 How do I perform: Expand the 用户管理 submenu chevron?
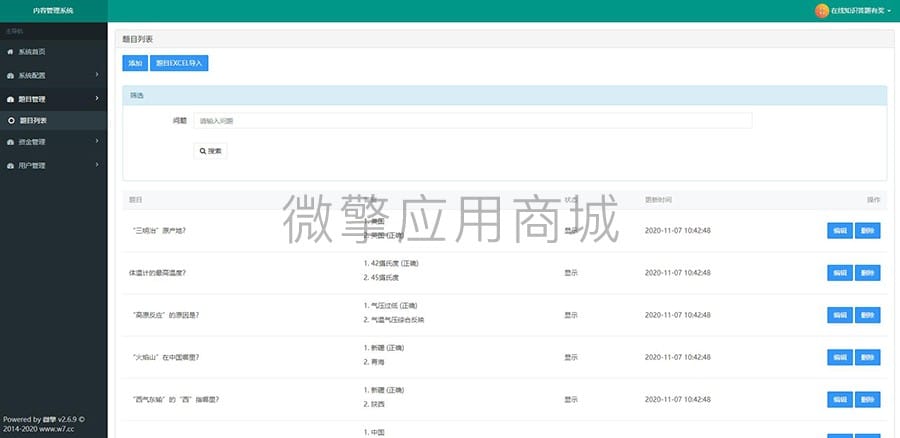97,165
